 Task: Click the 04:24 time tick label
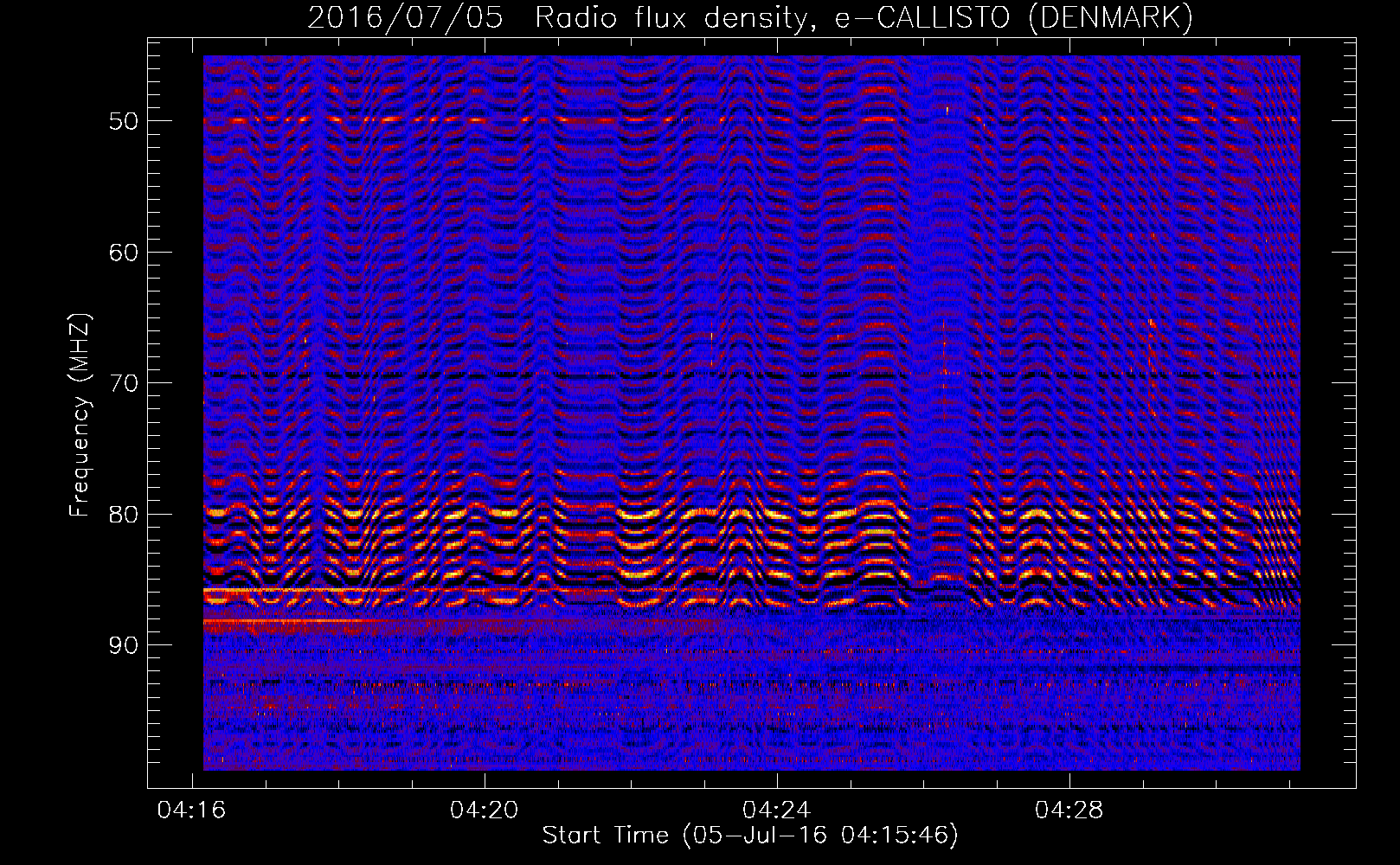click(x=777, y=810)
